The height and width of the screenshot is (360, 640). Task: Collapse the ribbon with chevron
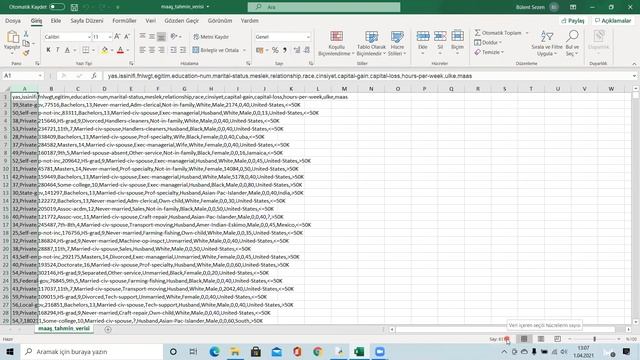pos(634,64)
